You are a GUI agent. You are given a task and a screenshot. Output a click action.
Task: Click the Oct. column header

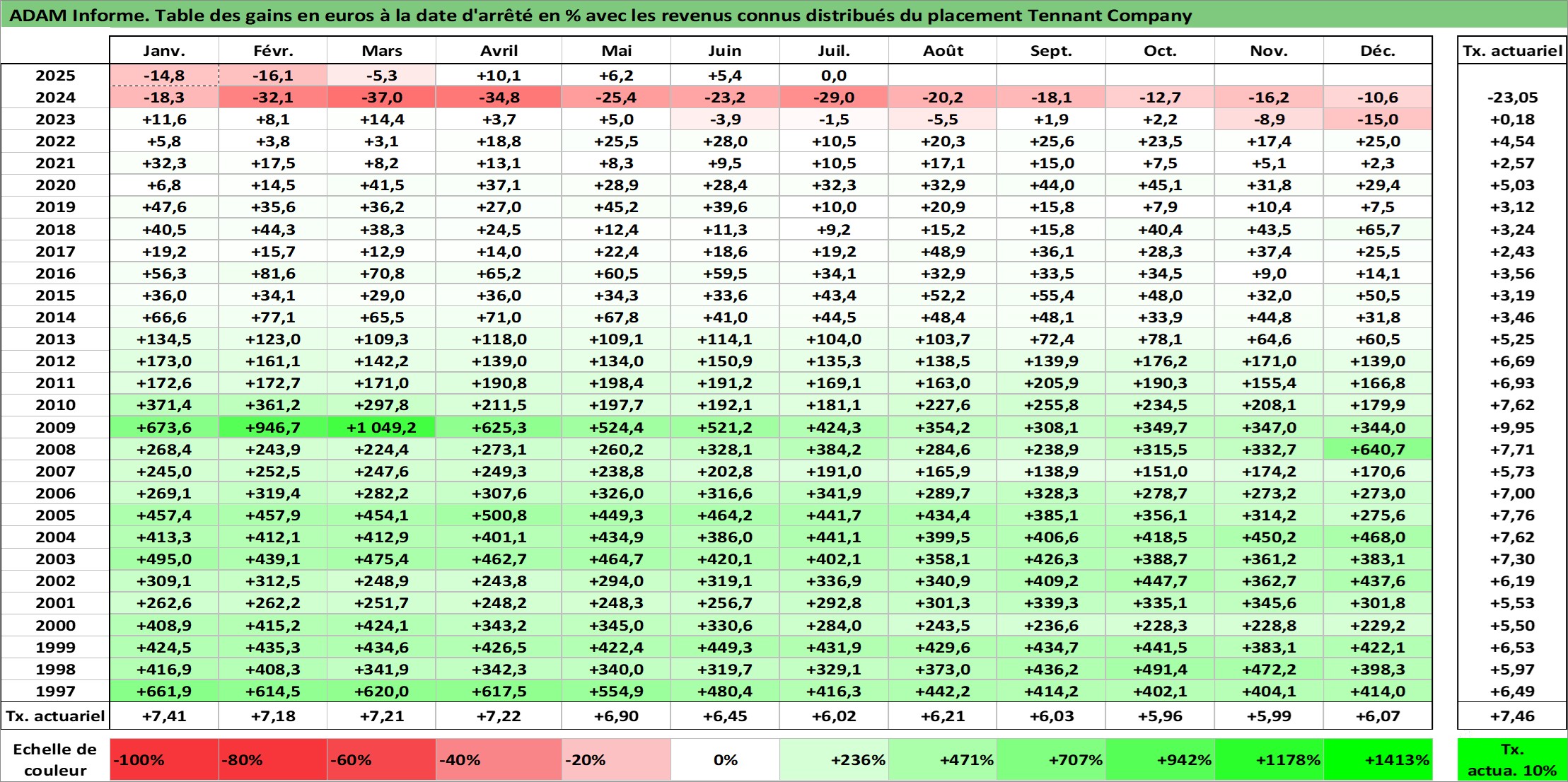pos(1160,50)
